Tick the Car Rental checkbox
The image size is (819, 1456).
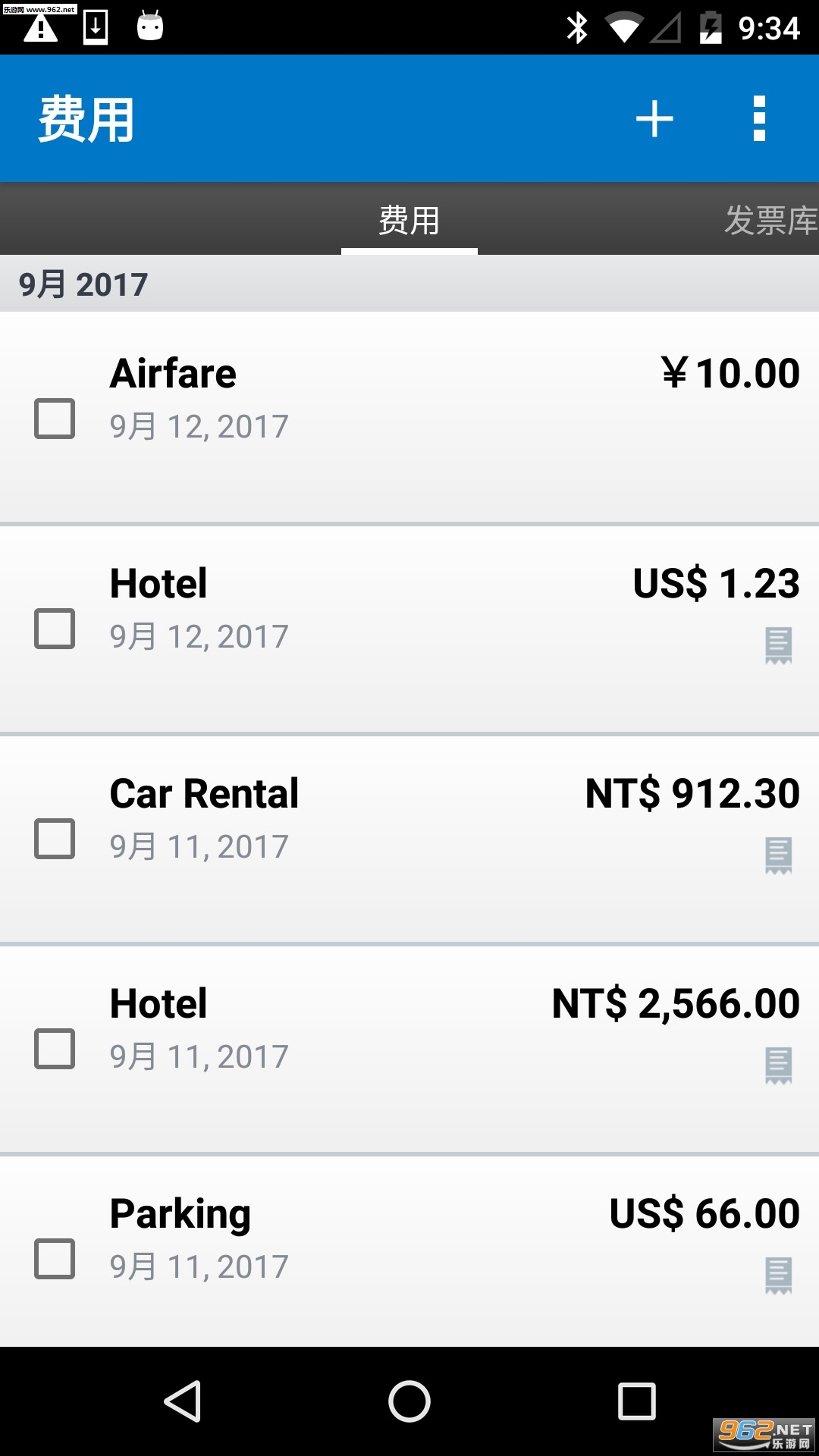55,839
